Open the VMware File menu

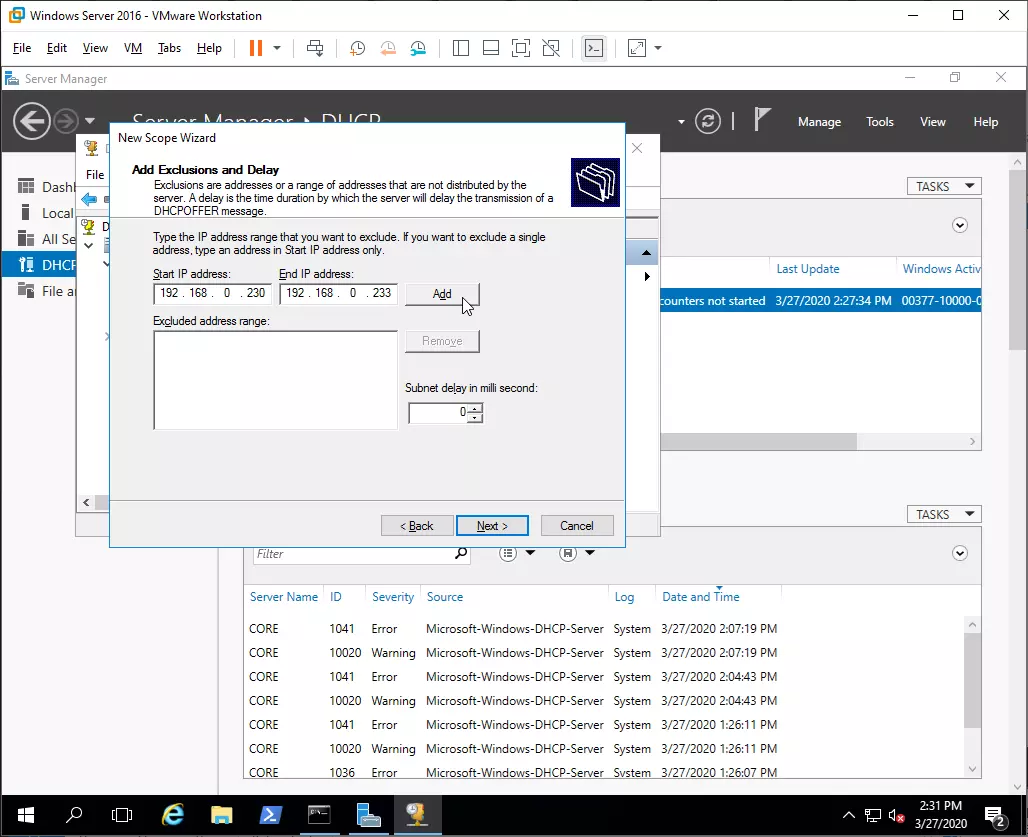22,48
